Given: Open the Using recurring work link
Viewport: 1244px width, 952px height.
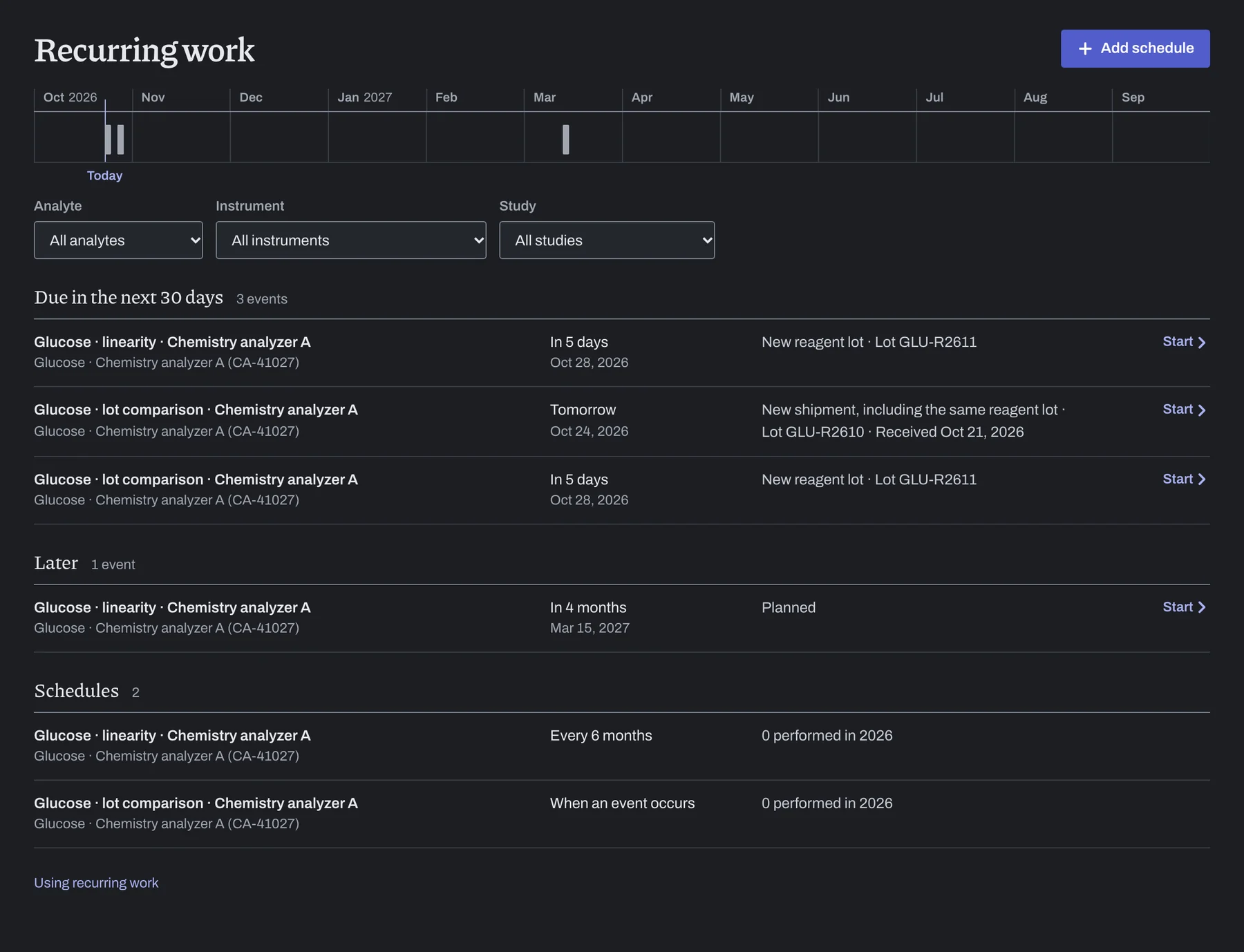Looking at the screenshot, I should tap(96, 883).
